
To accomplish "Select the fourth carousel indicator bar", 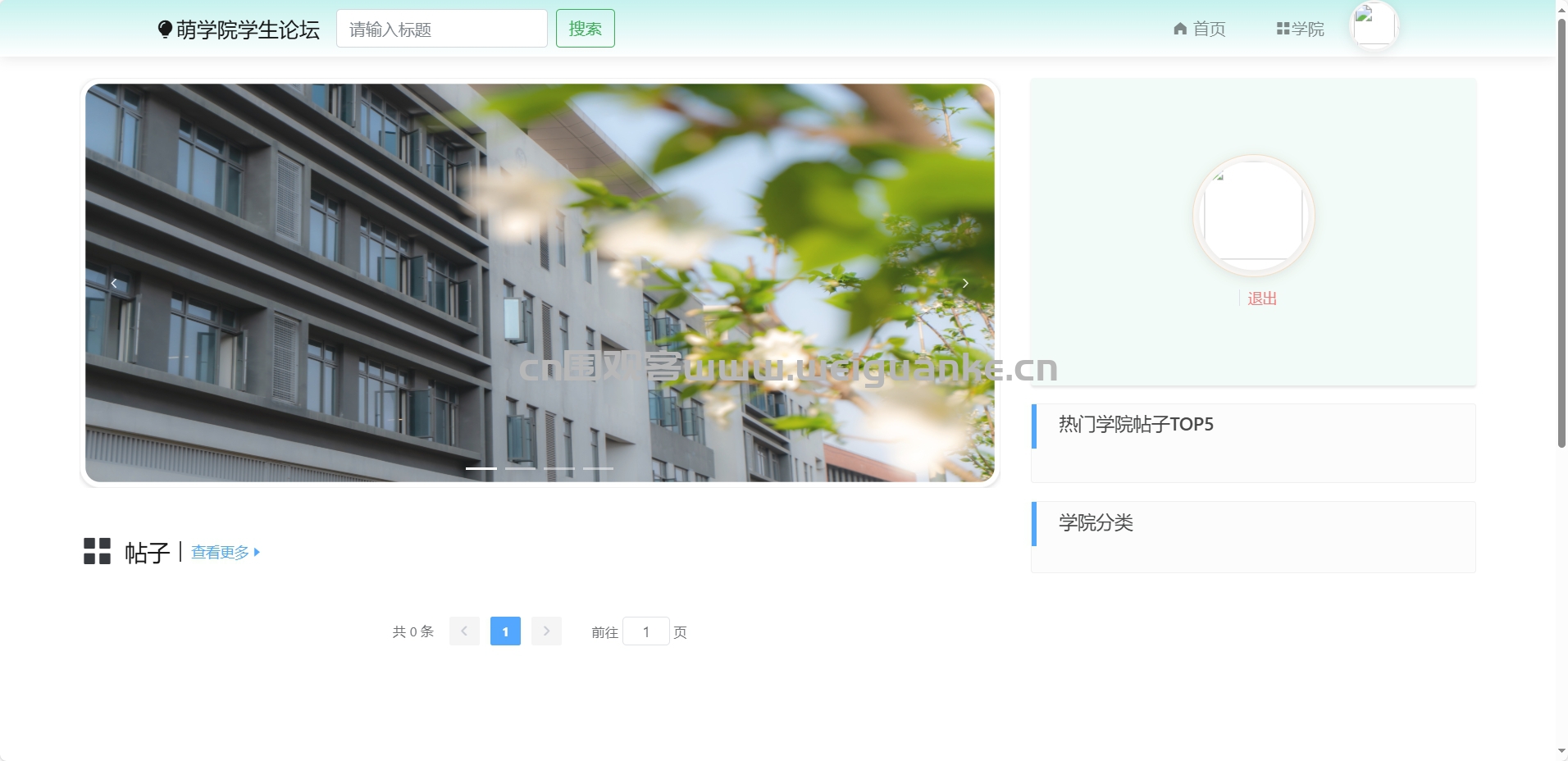I will point(598,468).
